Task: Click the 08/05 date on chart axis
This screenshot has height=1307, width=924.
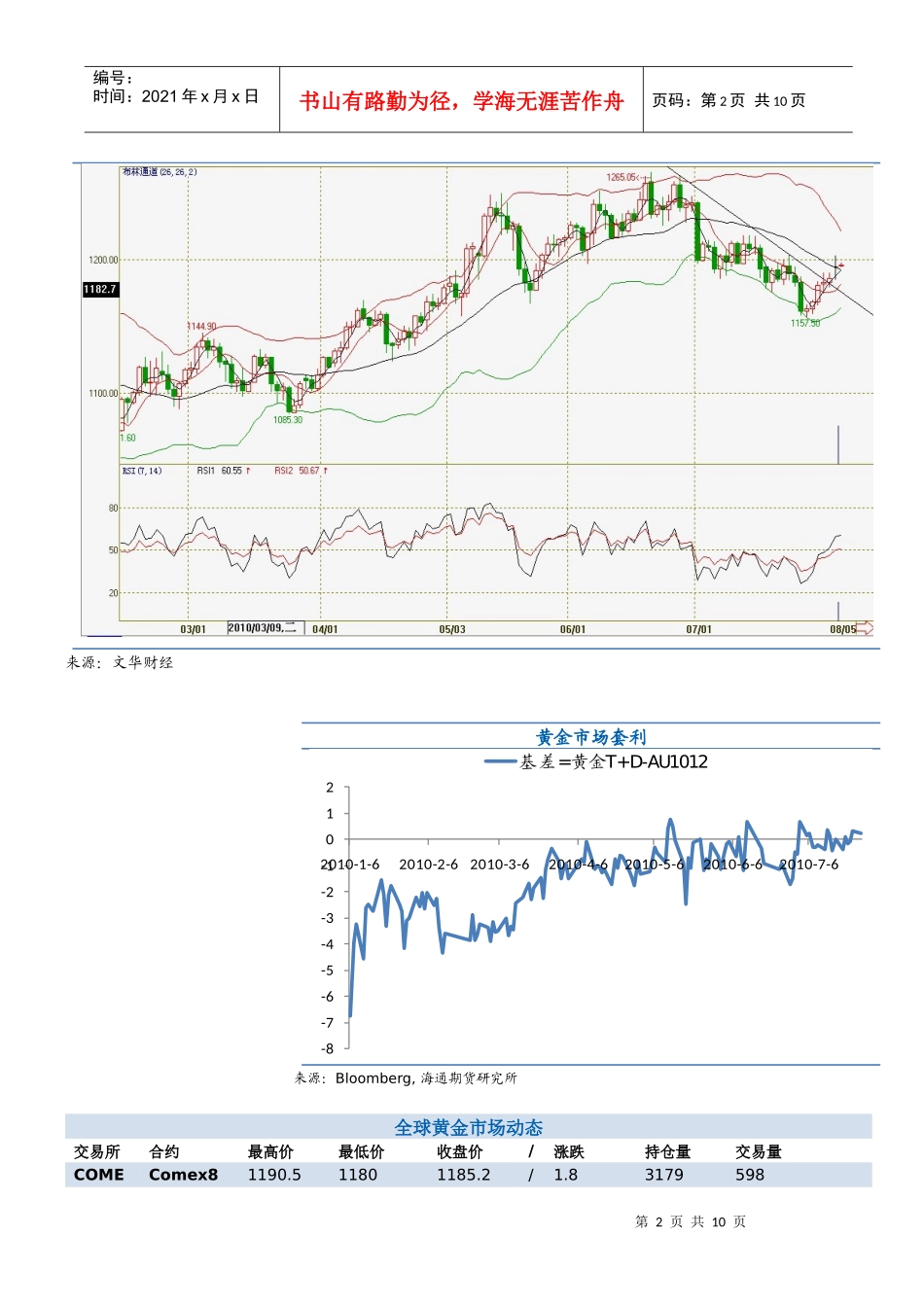Action: pyautogui.click(x=842, y=629)
